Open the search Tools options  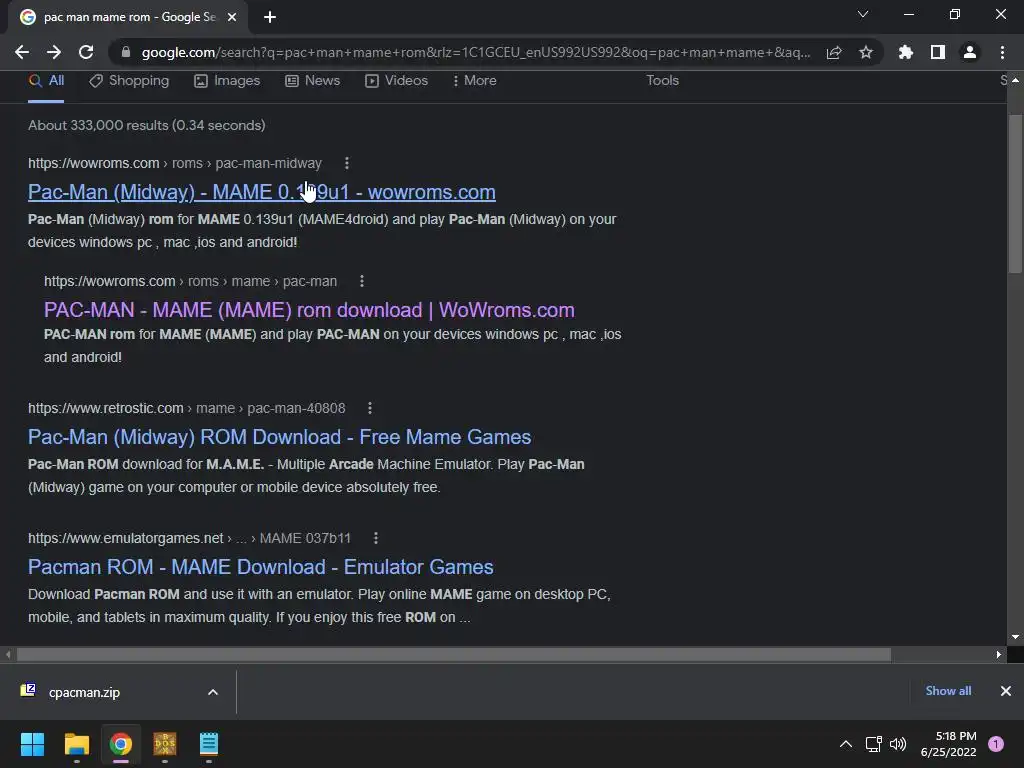(662, 80)
